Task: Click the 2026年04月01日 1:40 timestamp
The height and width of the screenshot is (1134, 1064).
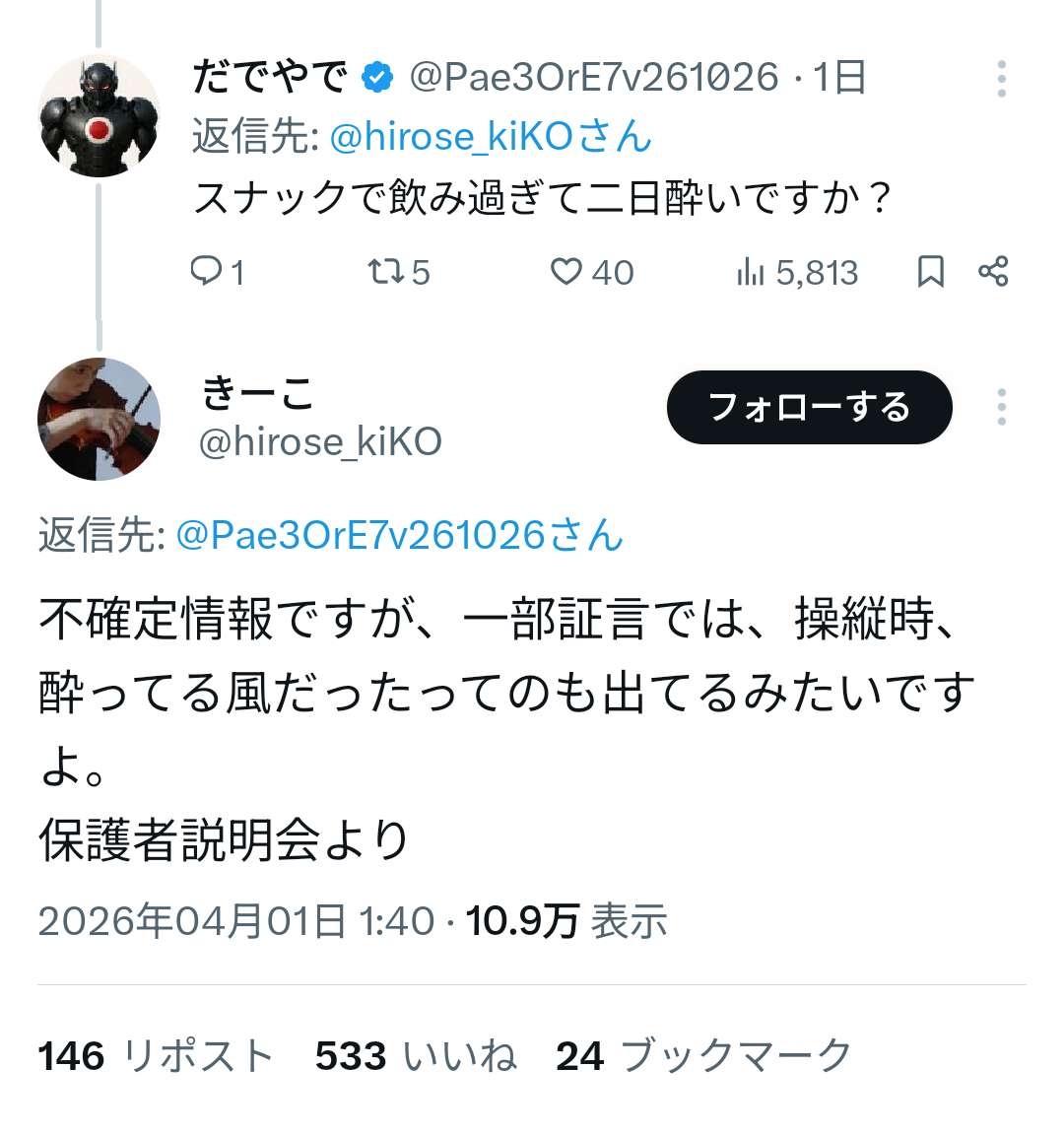Action: point(235,920)
